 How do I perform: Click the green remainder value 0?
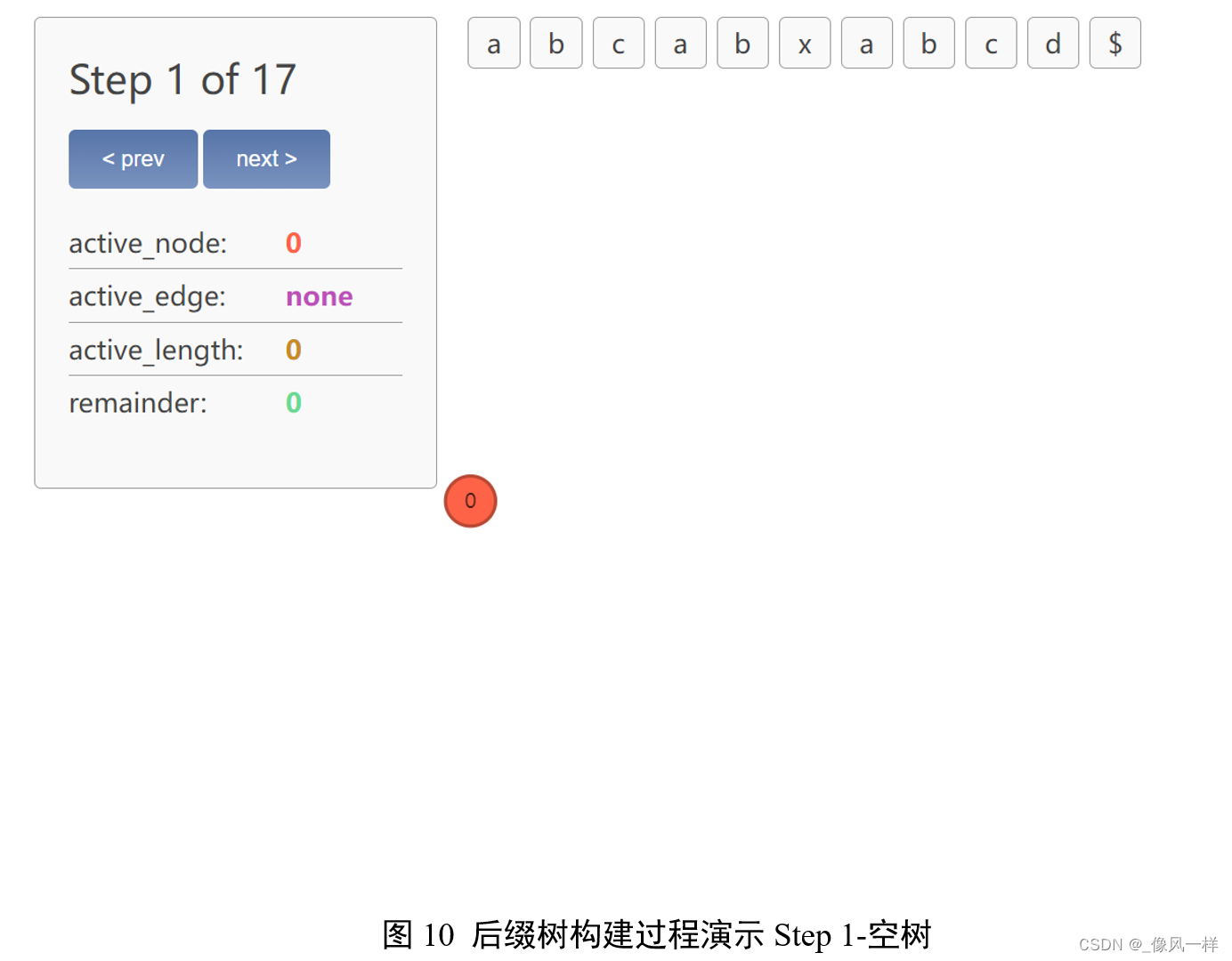[294, 403]
